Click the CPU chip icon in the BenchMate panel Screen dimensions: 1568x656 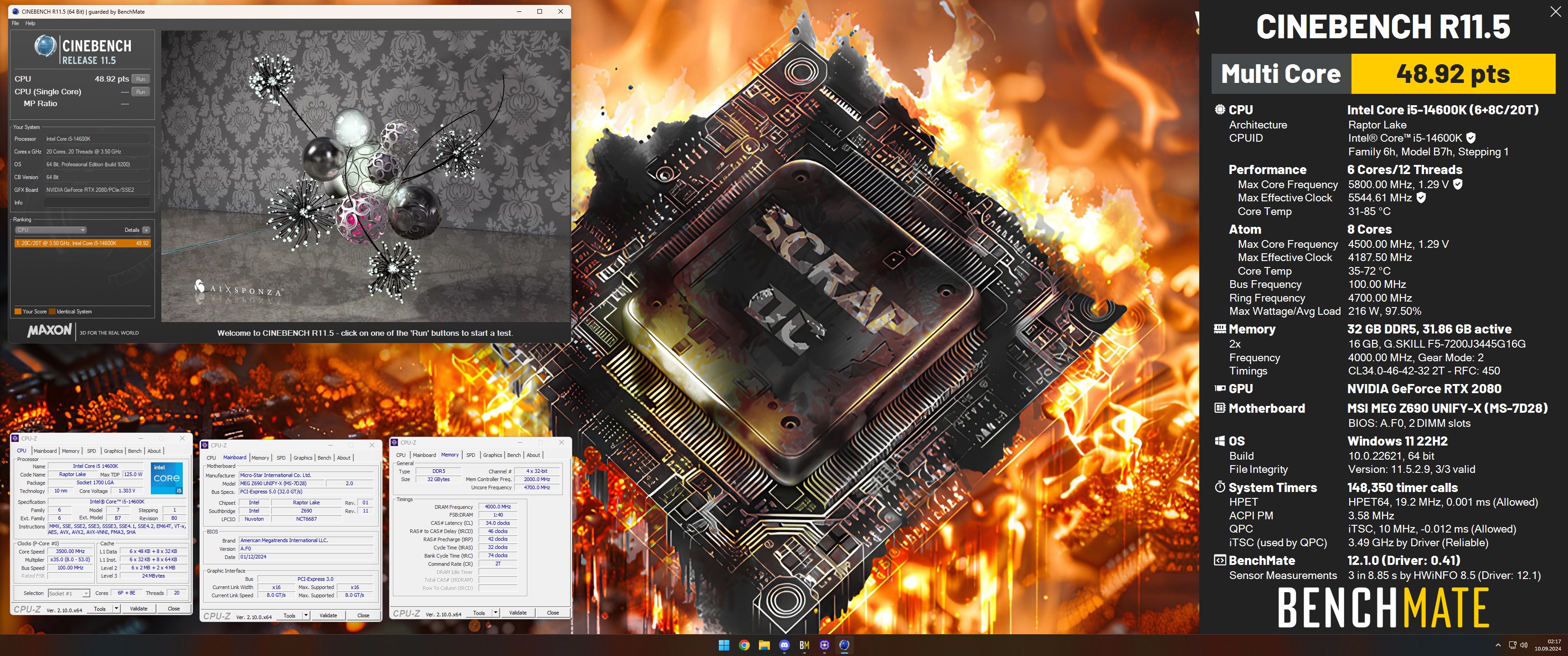click(x=1220, y=109)
